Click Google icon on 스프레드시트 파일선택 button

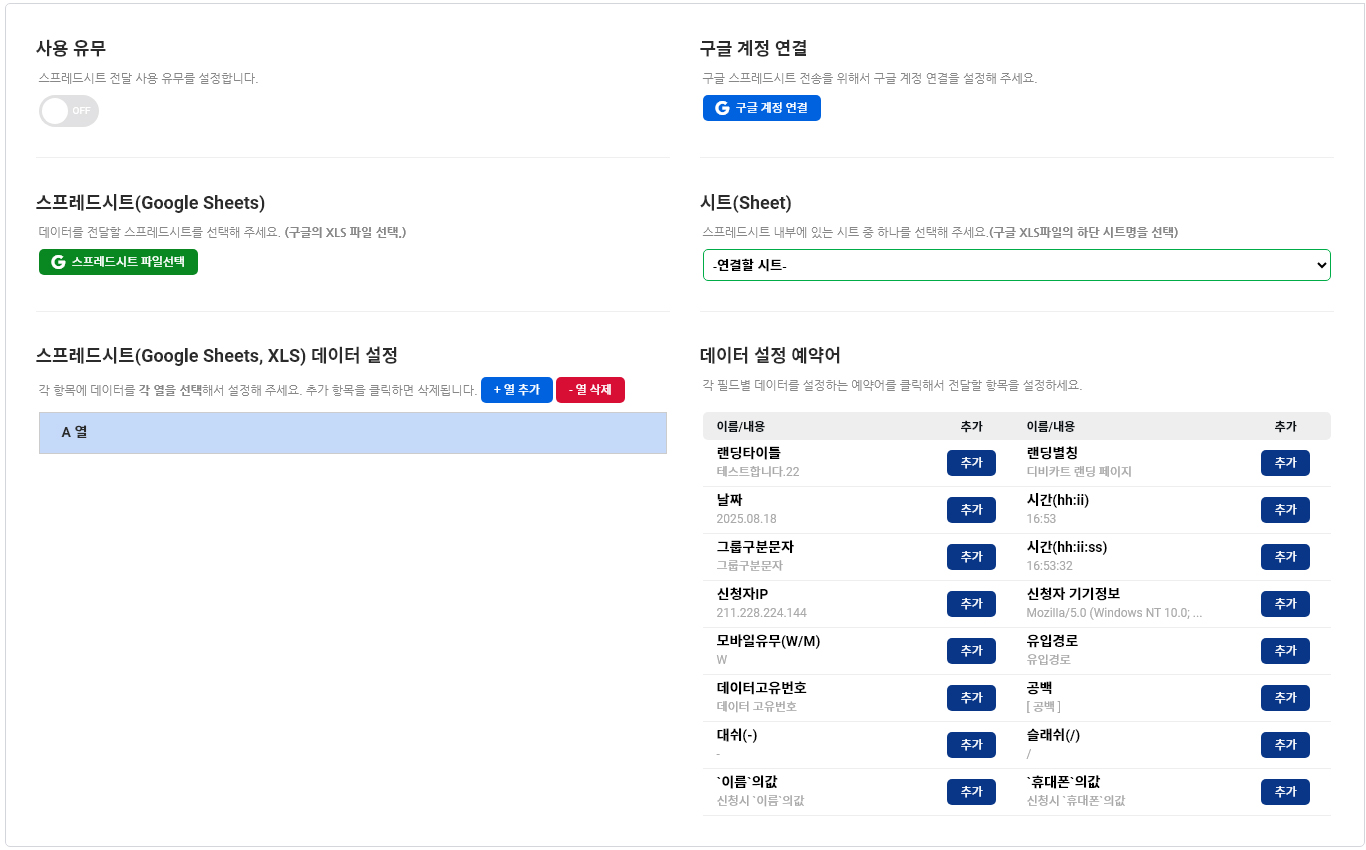(58, 262)
